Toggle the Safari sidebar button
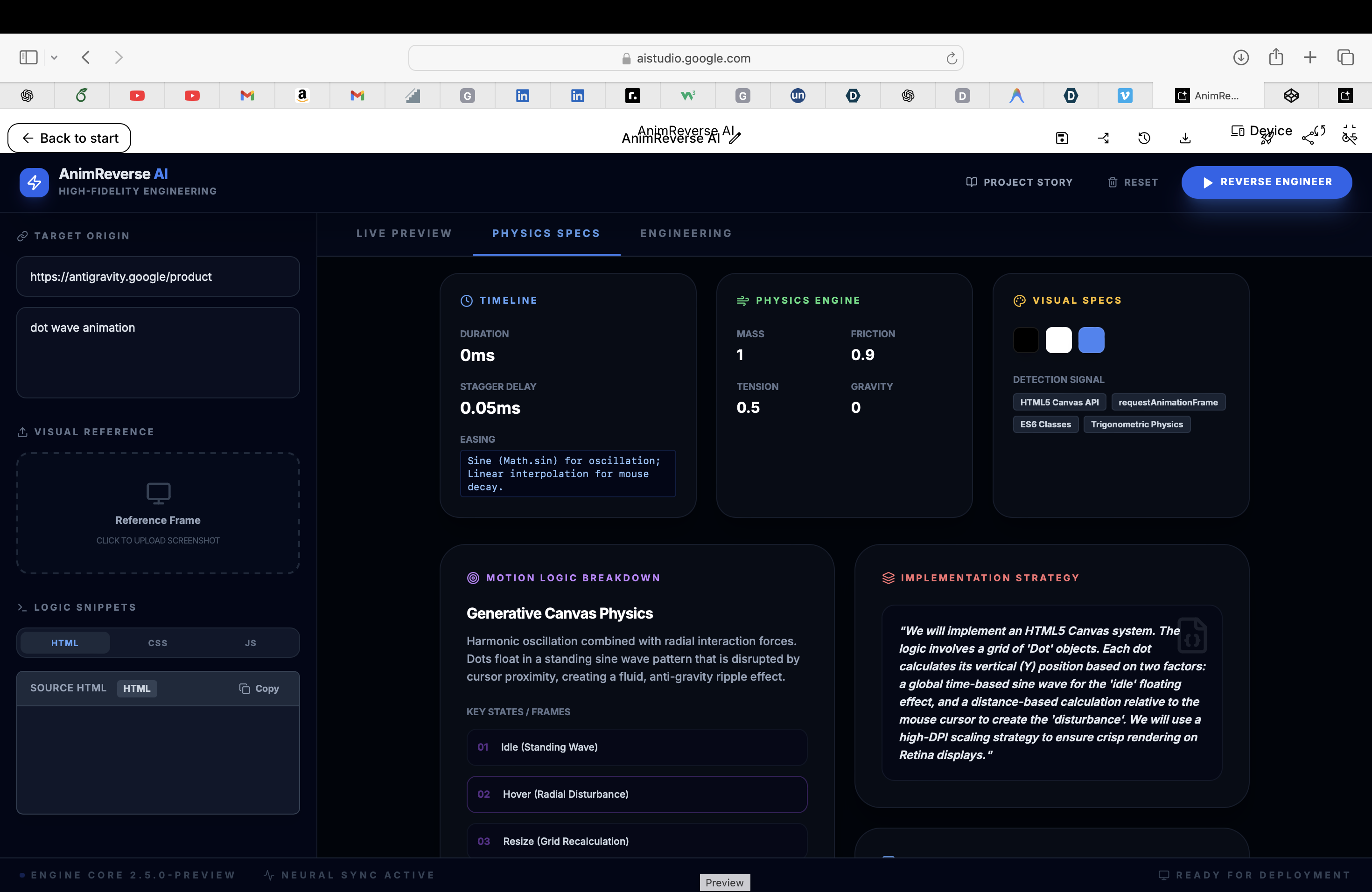The height and width of the screenshot is (892, 1372). coord(28,58)
